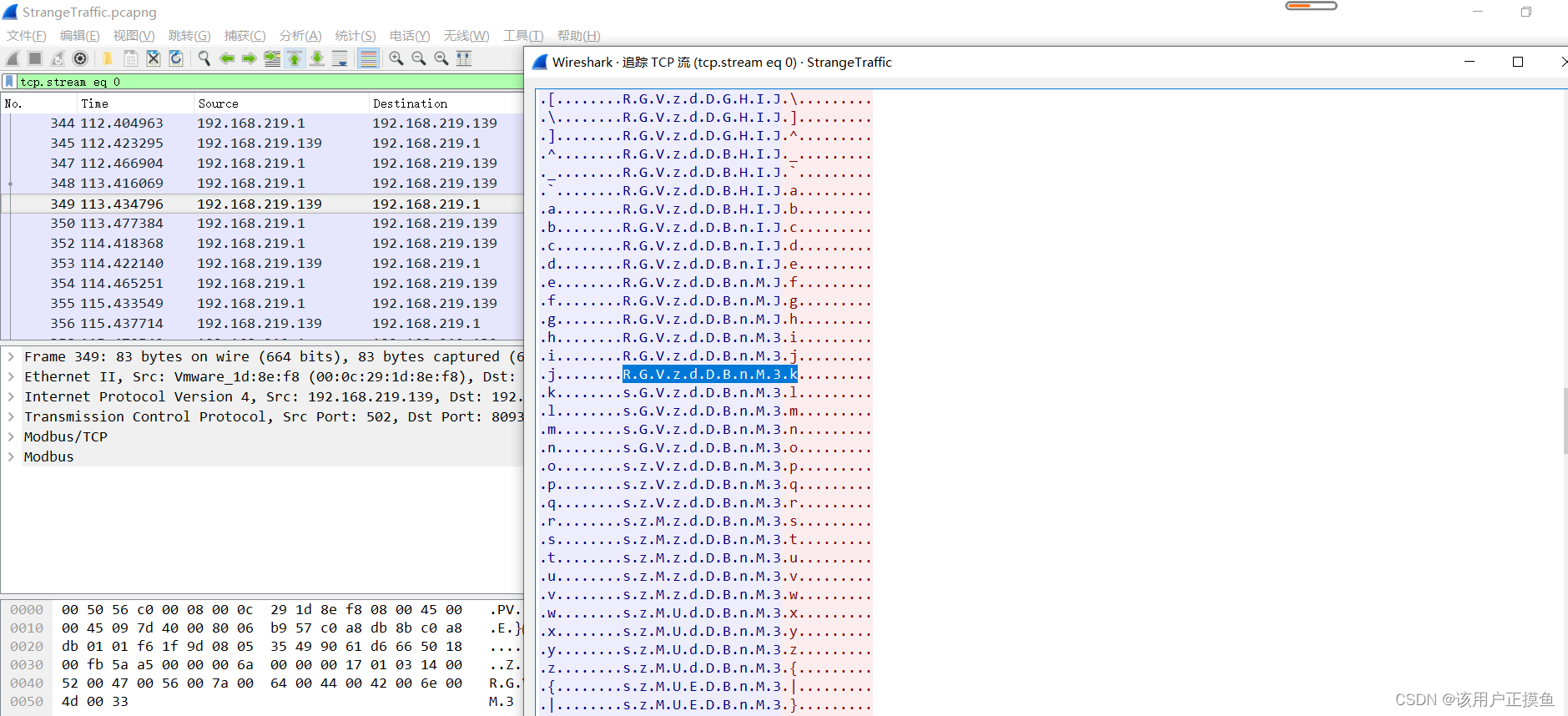This screenshot has height=716, width=1568.
Task: Sort packets by Source column
Action: point(281,103)
